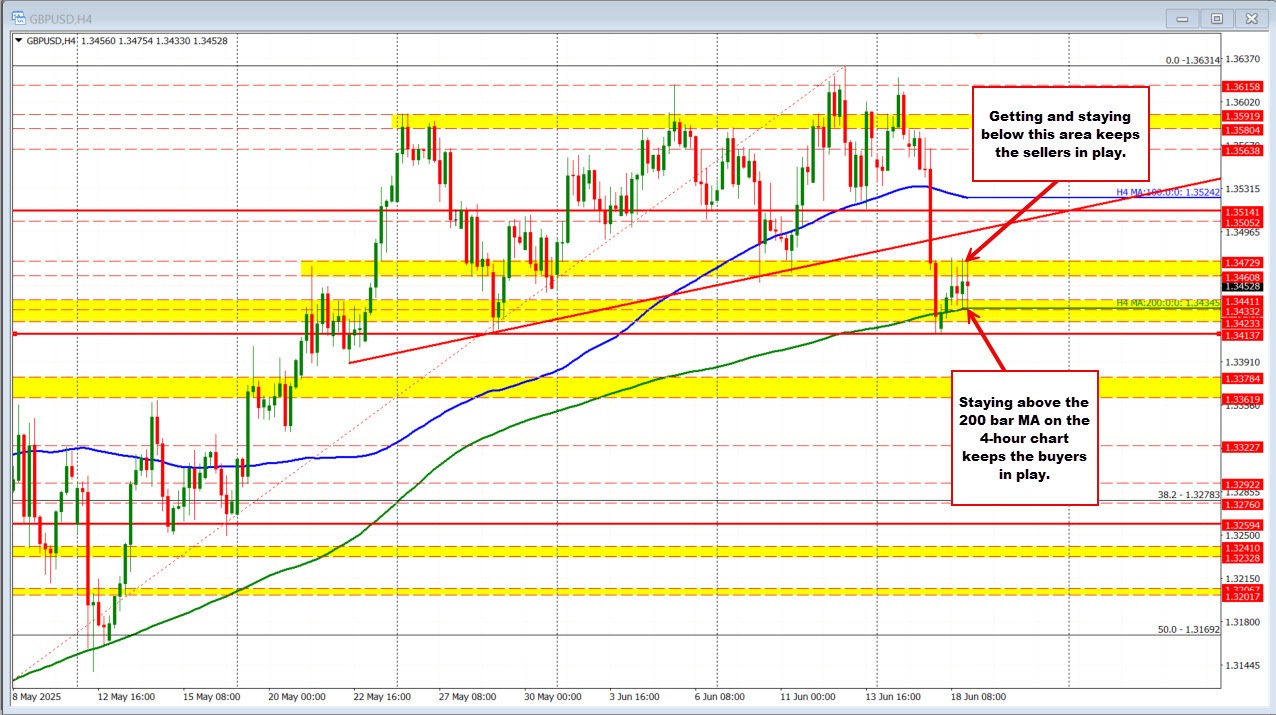Restore the GBPUSD chart window

[1216, 18]
